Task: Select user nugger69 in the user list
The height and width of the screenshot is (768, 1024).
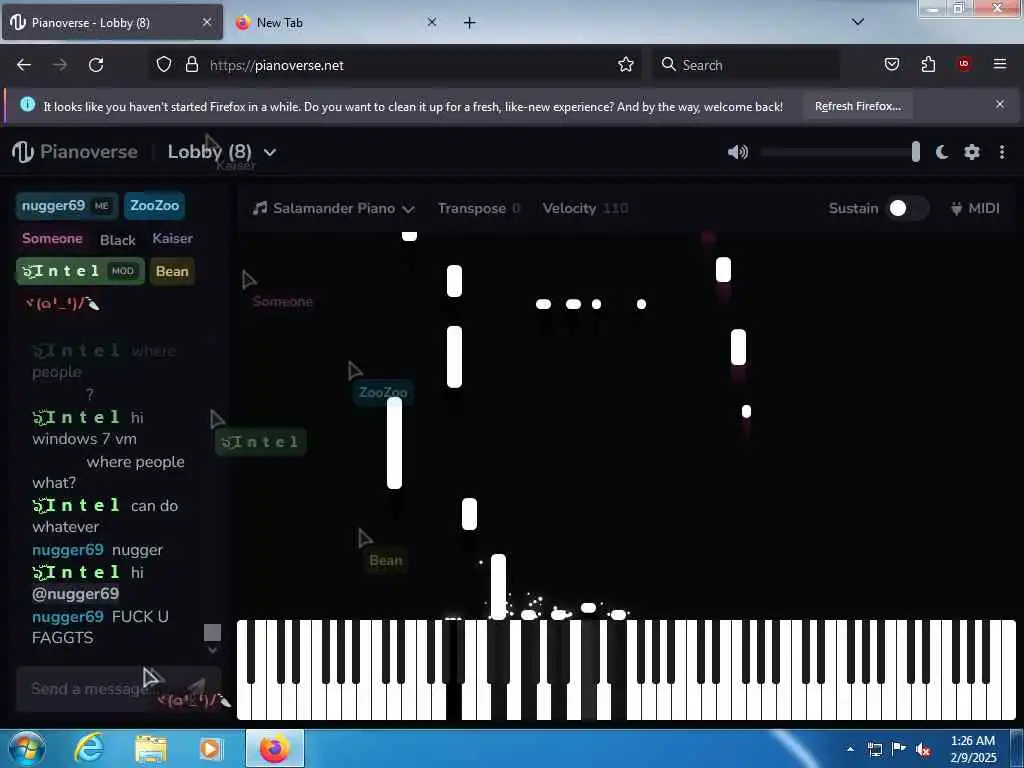Action: tap(66, 206)
